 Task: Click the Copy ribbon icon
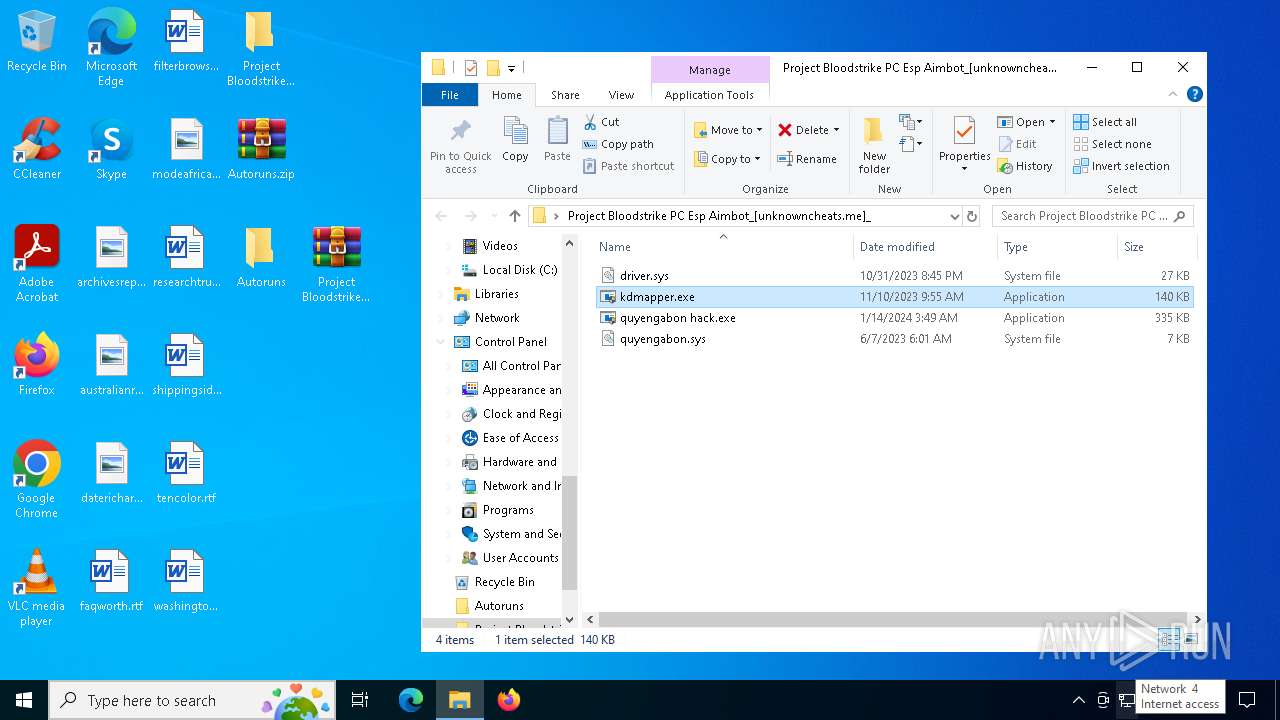(x=515, y=139)
